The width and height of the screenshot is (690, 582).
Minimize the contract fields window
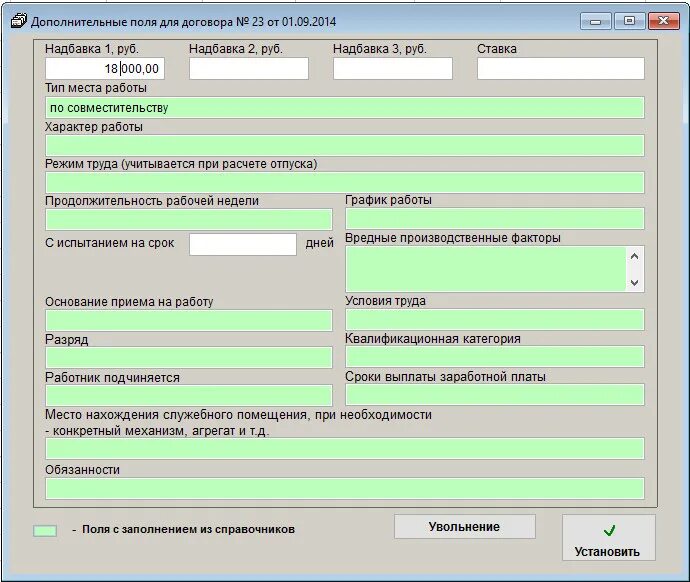595,22
